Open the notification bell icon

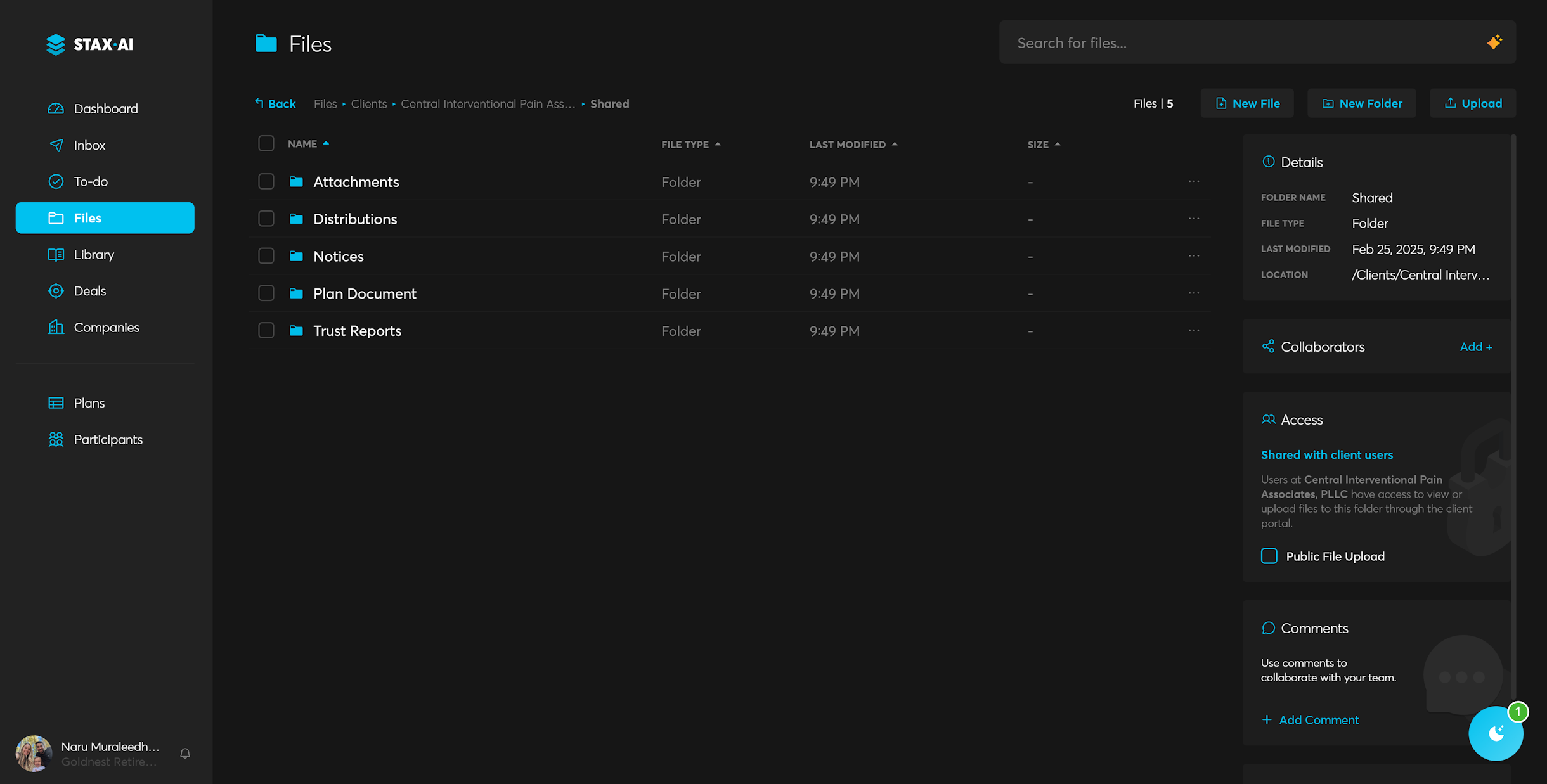coord(185,754)
